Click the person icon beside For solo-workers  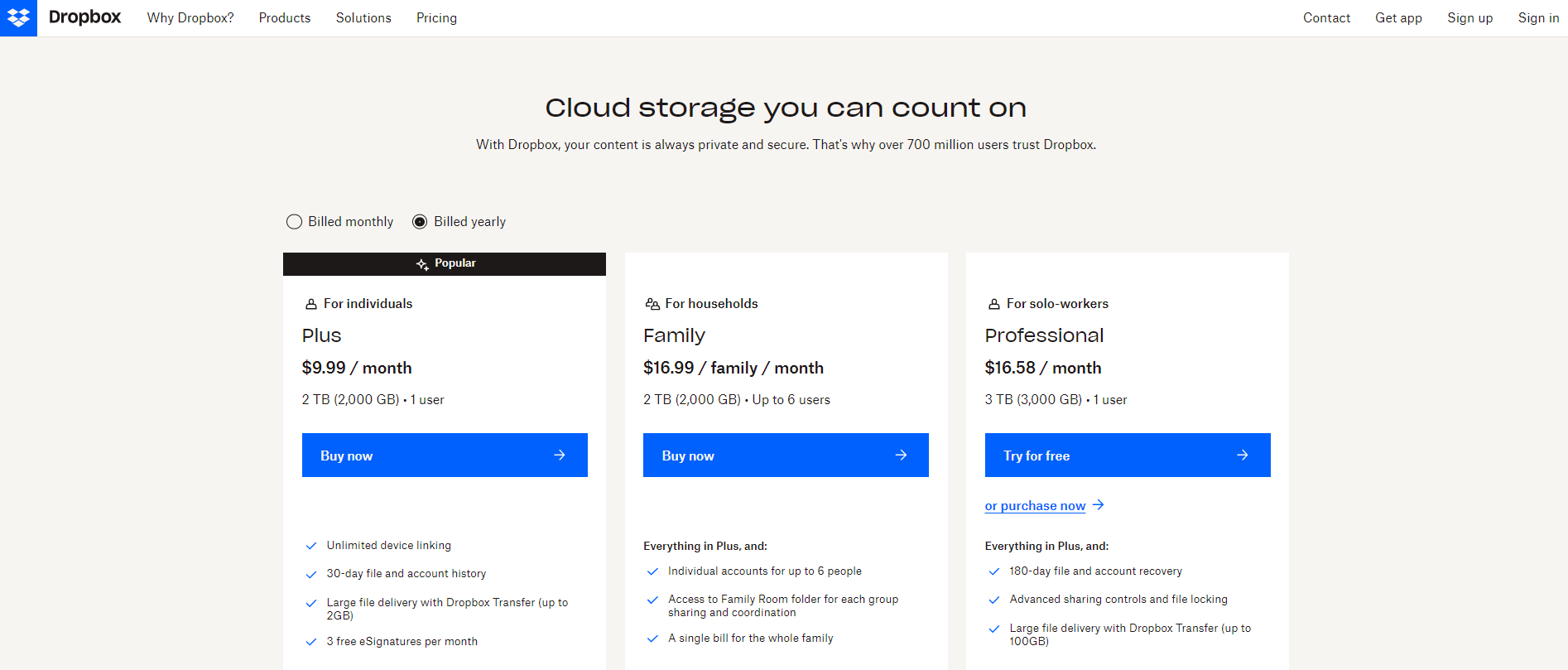click(x=994, y=304)
